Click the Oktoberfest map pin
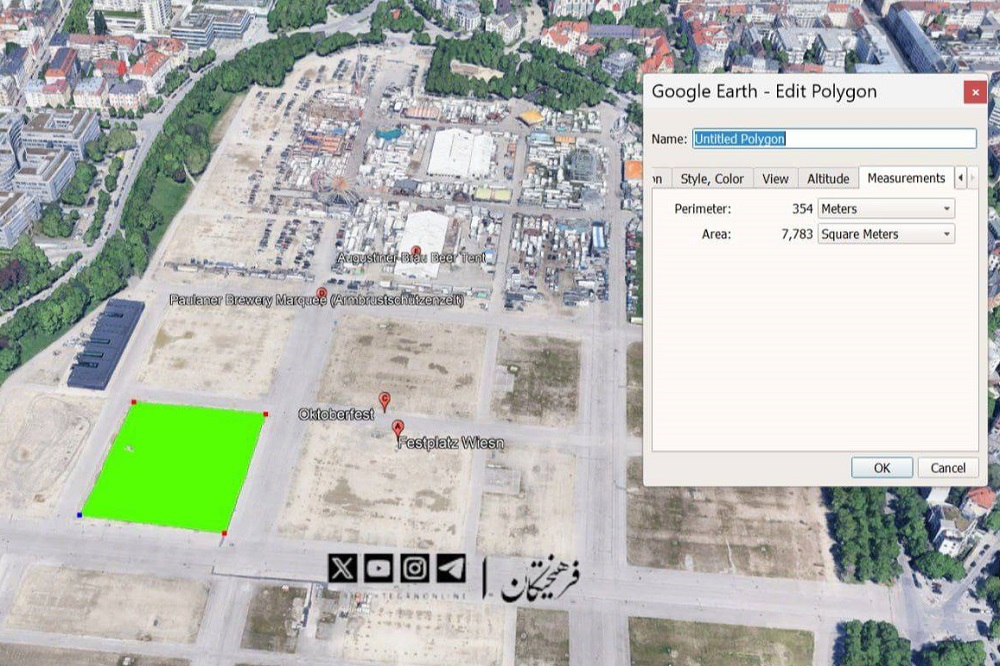The height and width of the screenshot is (666, 1000). click(384, 401)
